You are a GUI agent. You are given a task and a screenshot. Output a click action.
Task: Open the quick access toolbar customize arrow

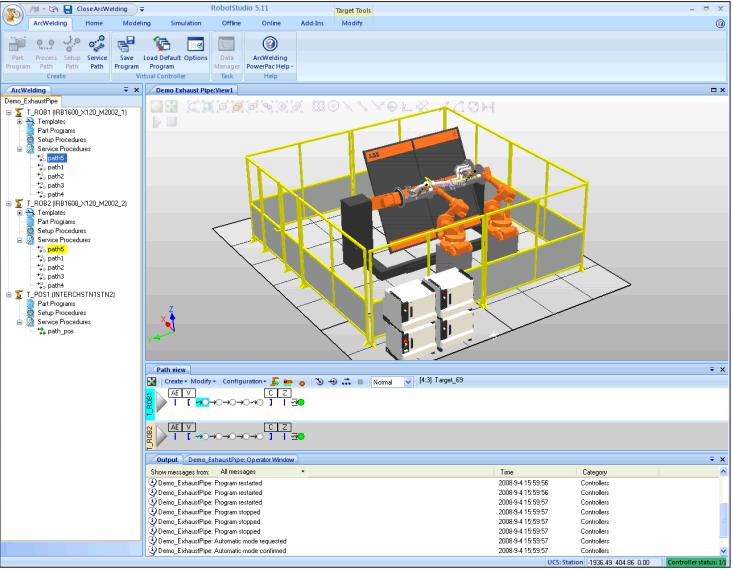pyautogui.click(x=142, y=9)
